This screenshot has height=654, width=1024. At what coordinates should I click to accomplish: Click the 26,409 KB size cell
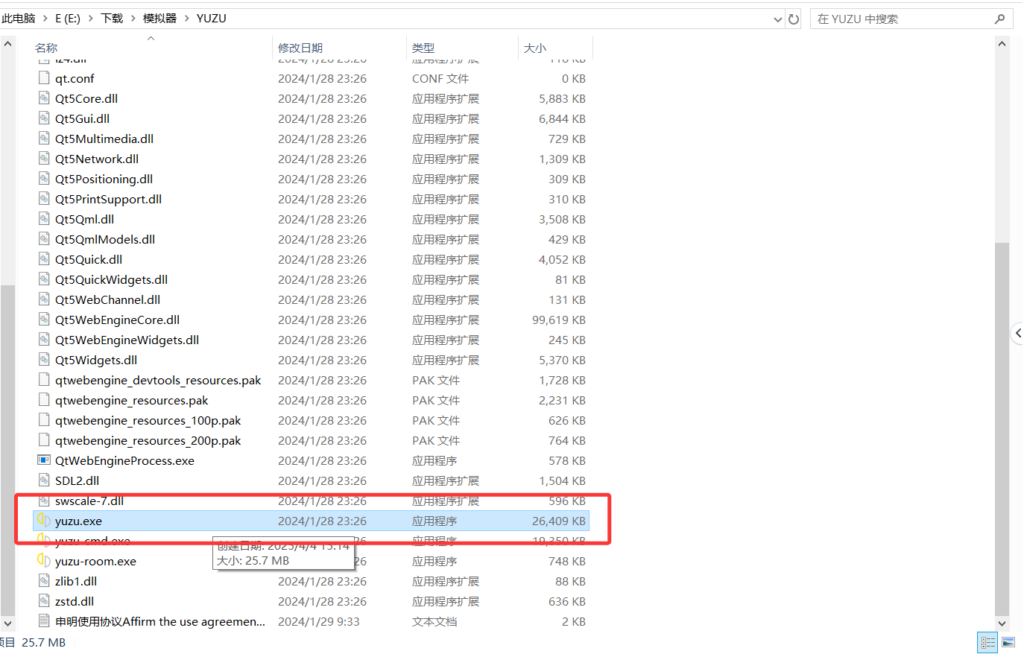(558, 521)
